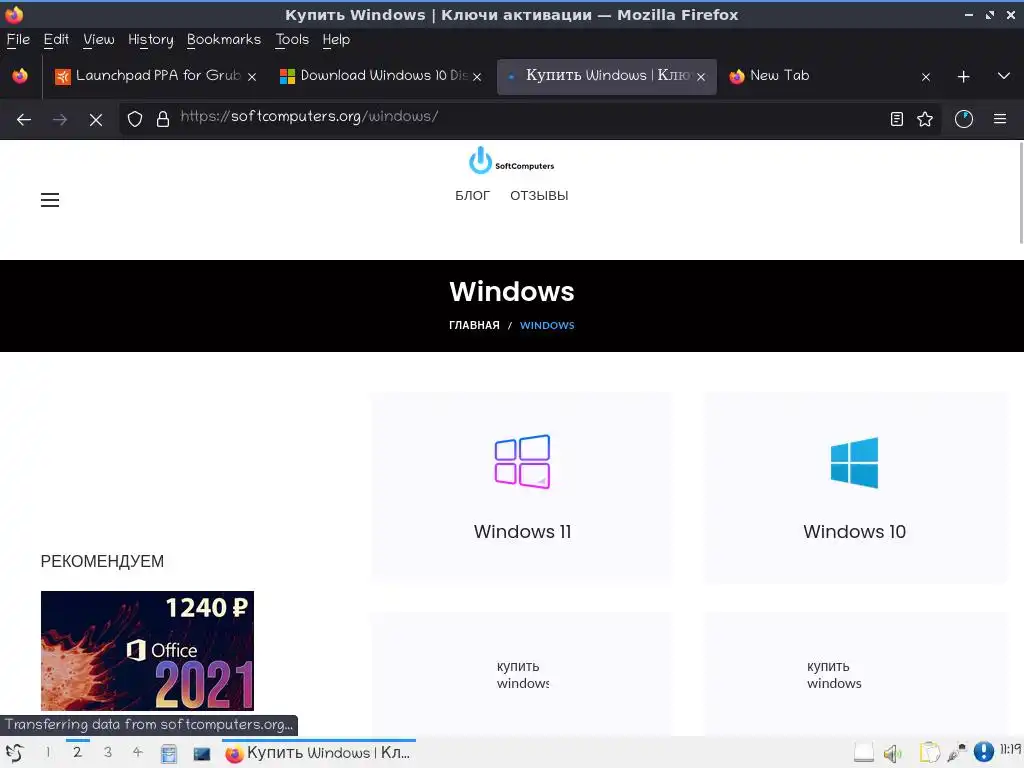Screen dimensions: 1024x768
Task: Close the Купить Windows tab
Action: 701,77
